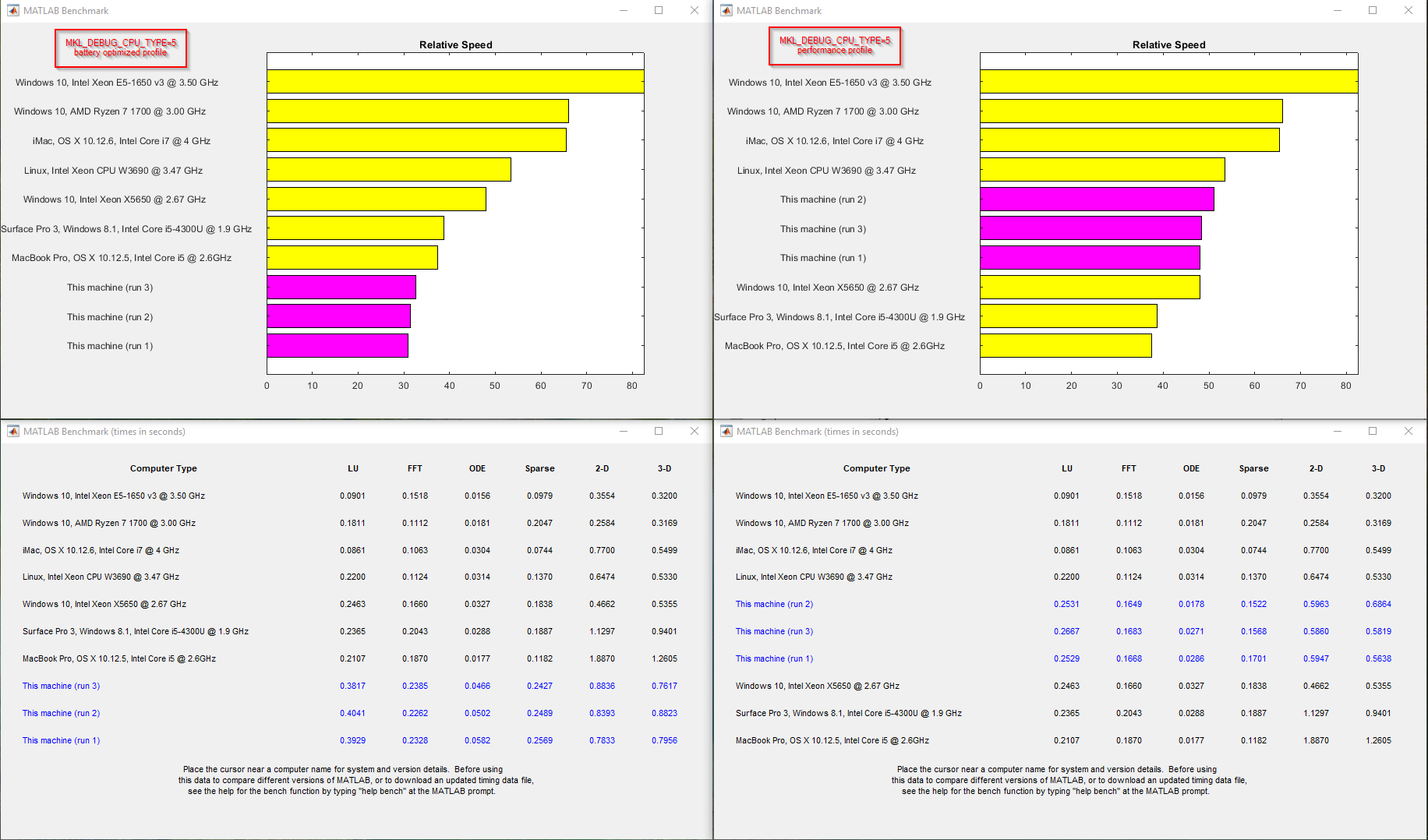Click ODE value 0.0178 in right times table
The image size is (1428, 840).
pyautogui.click(x=1191, y=604)
